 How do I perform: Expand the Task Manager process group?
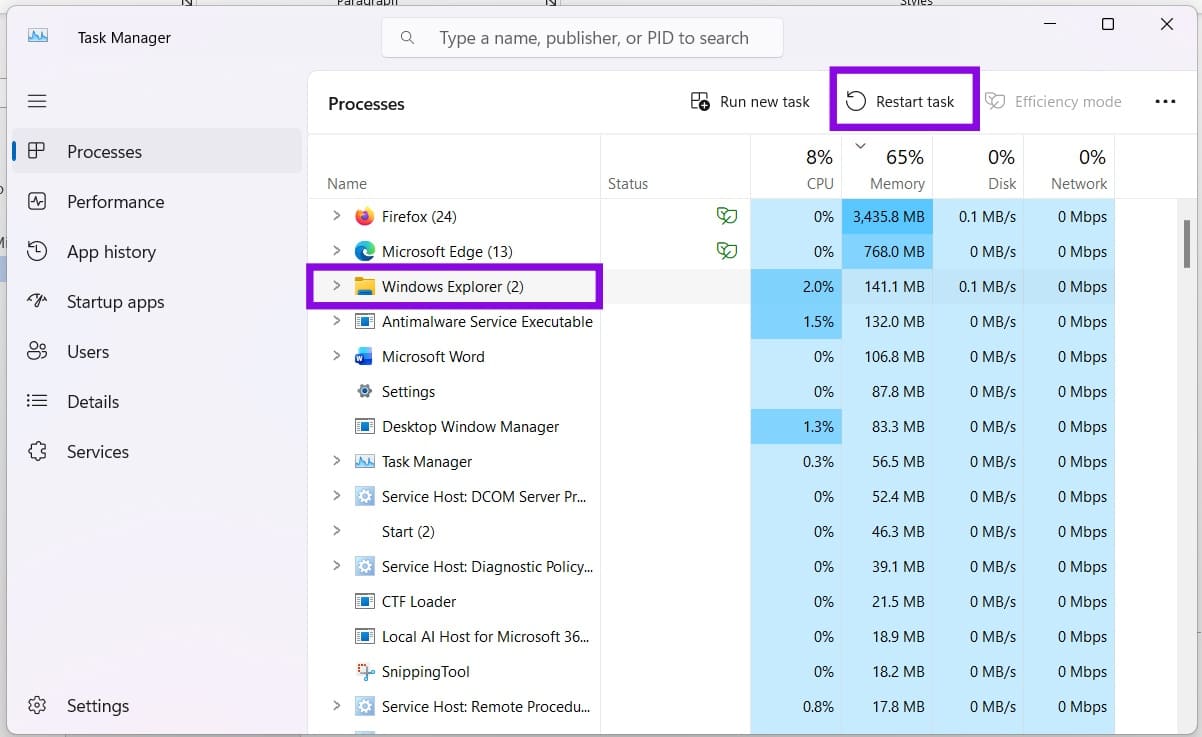click(x=336, y=461)
